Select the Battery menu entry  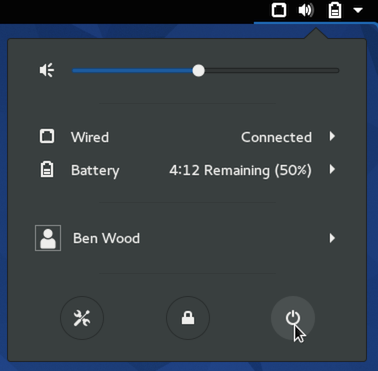coord(187,170)
